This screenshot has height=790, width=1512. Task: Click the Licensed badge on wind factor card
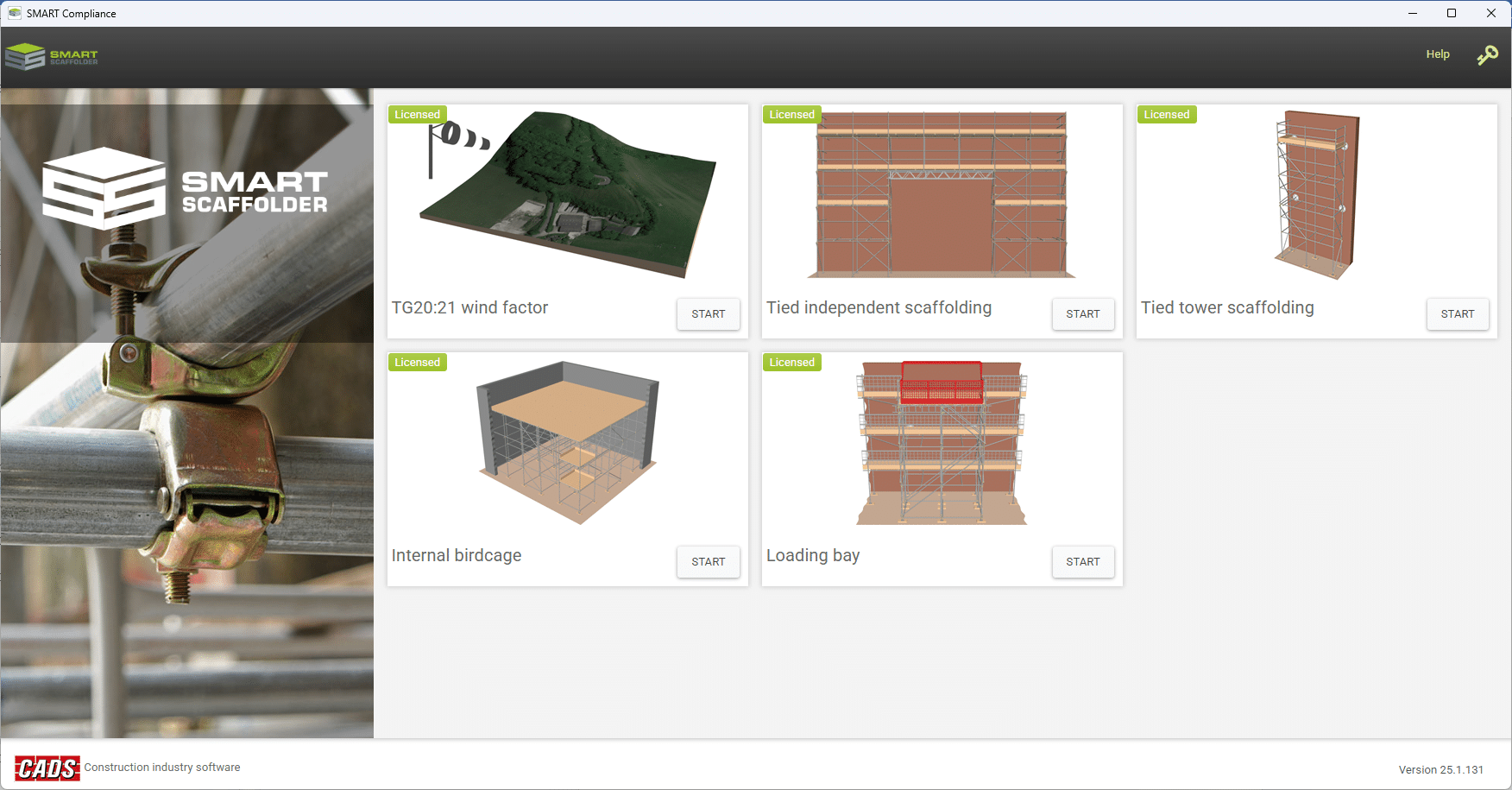click(x=417, y=115)
